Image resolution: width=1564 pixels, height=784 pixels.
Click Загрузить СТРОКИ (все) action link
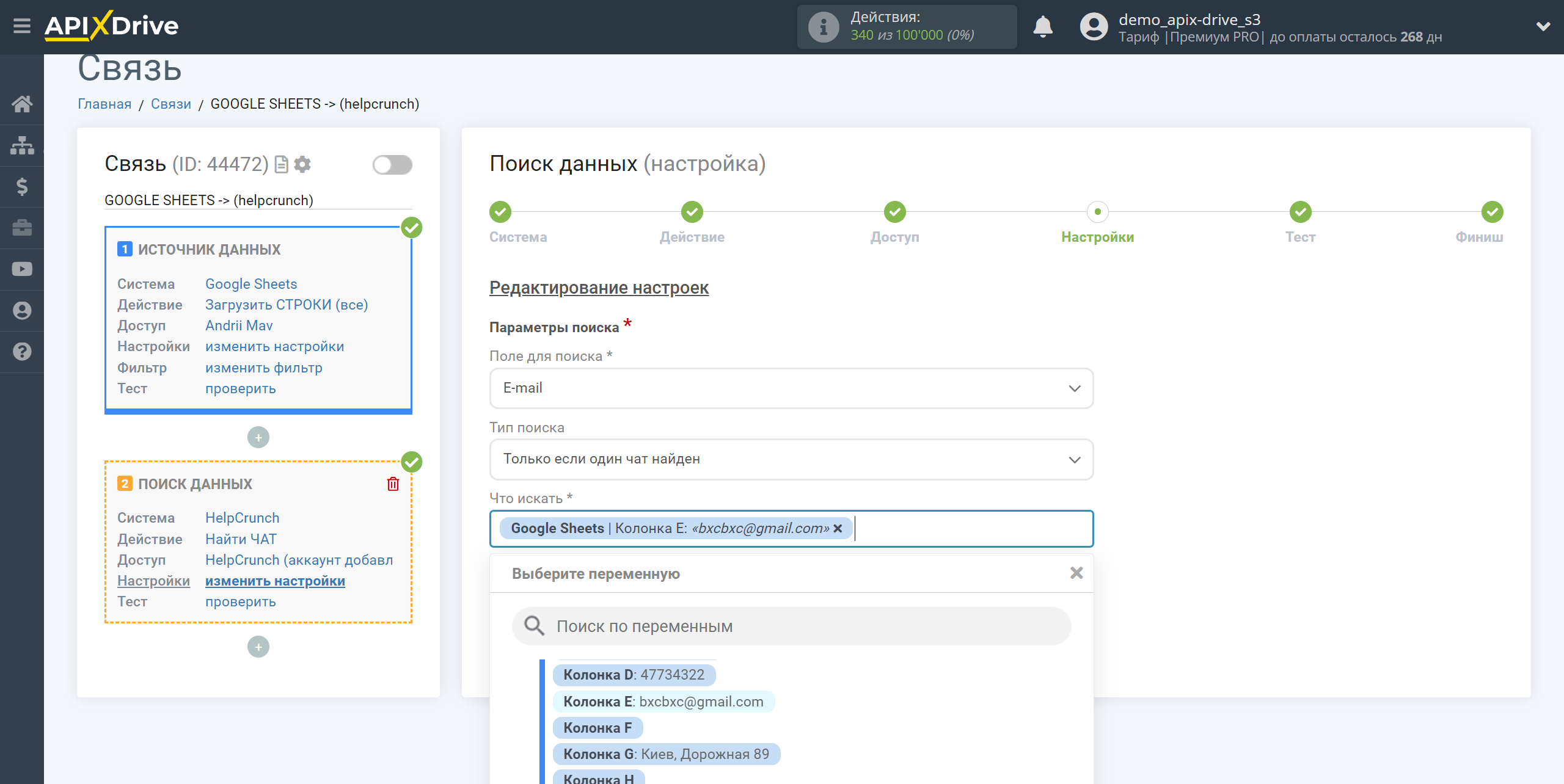coord(287,305)
